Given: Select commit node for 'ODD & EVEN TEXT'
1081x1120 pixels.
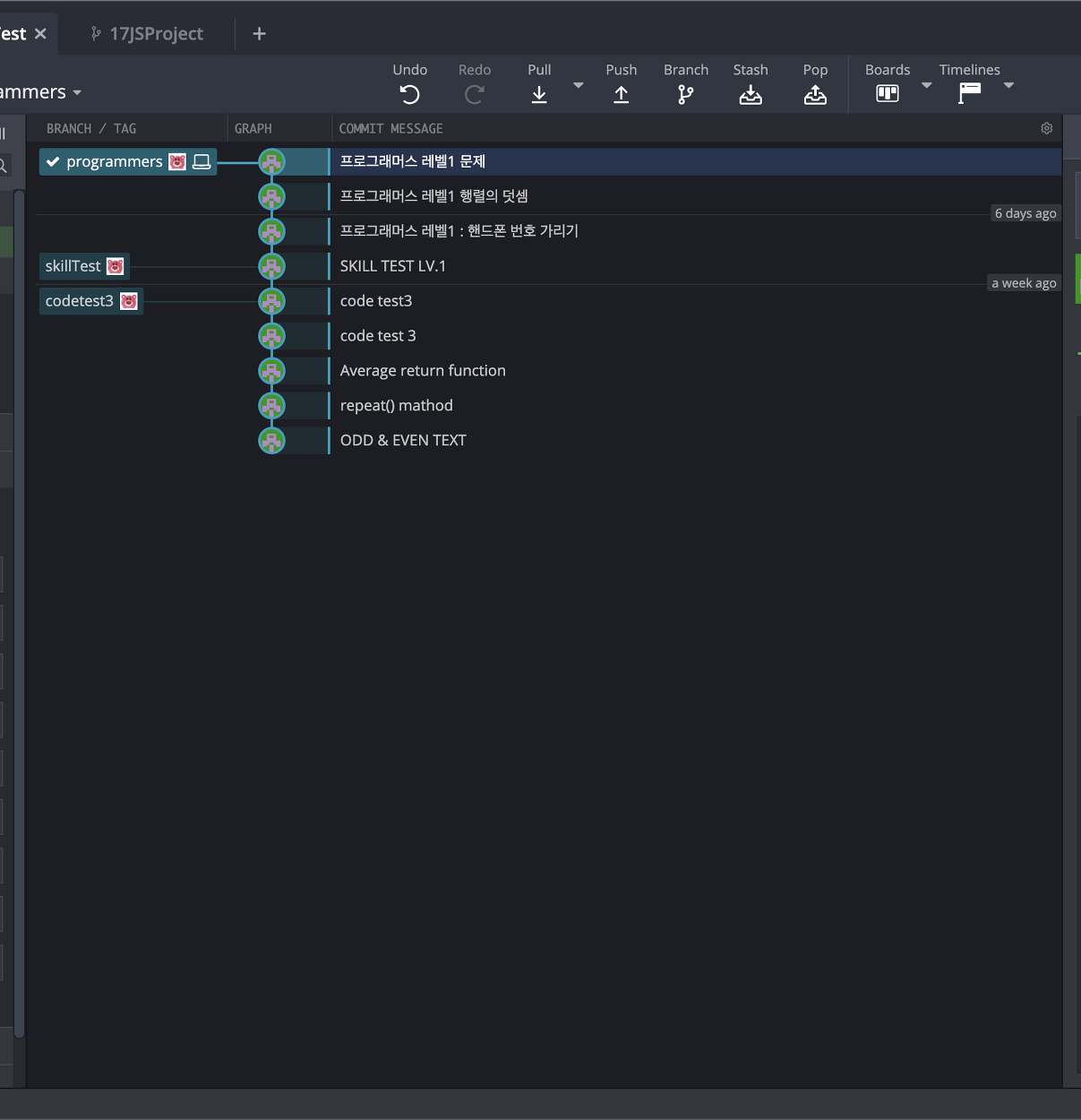Looking at the screenshot, I should click(271, 441).
